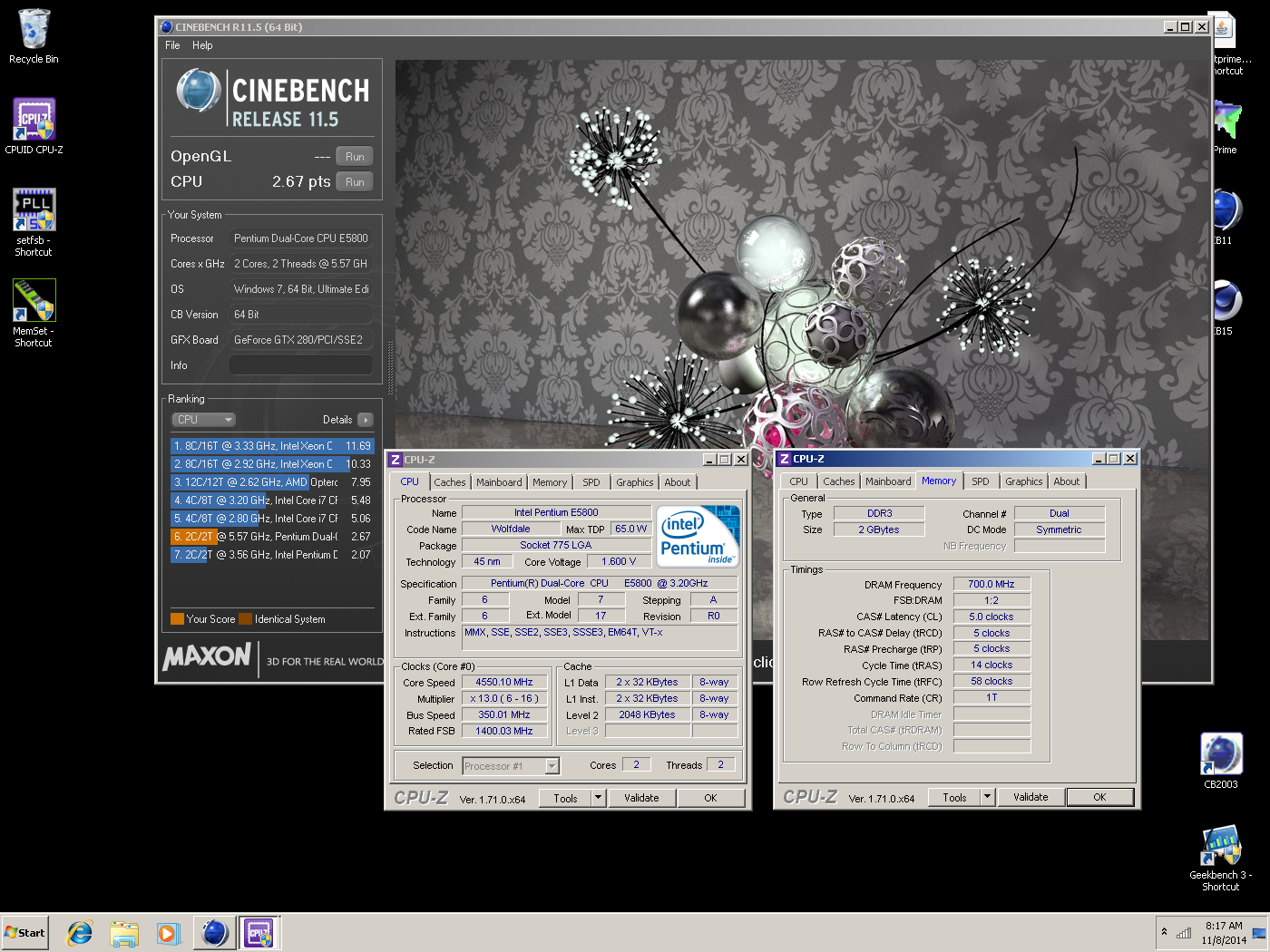Click the Start button
The width and height of the screenshot is (1270, 952).
[x=24, y=933]
